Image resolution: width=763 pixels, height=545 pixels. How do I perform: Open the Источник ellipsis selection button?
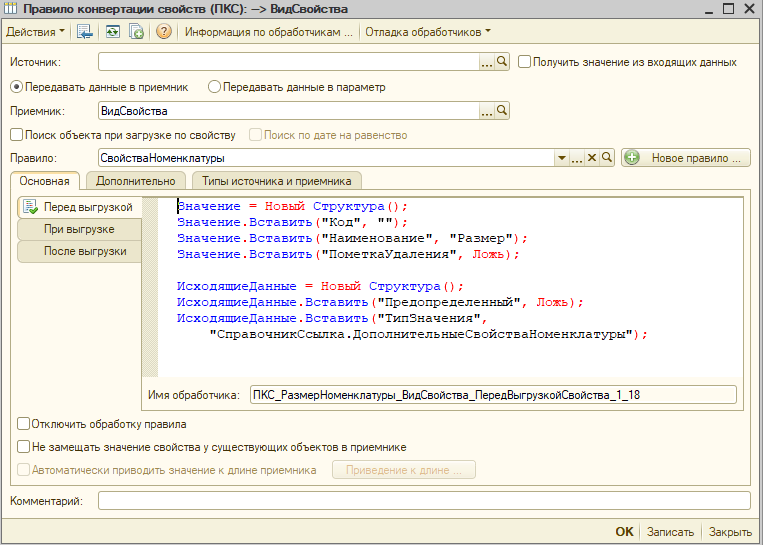[487, 62]
